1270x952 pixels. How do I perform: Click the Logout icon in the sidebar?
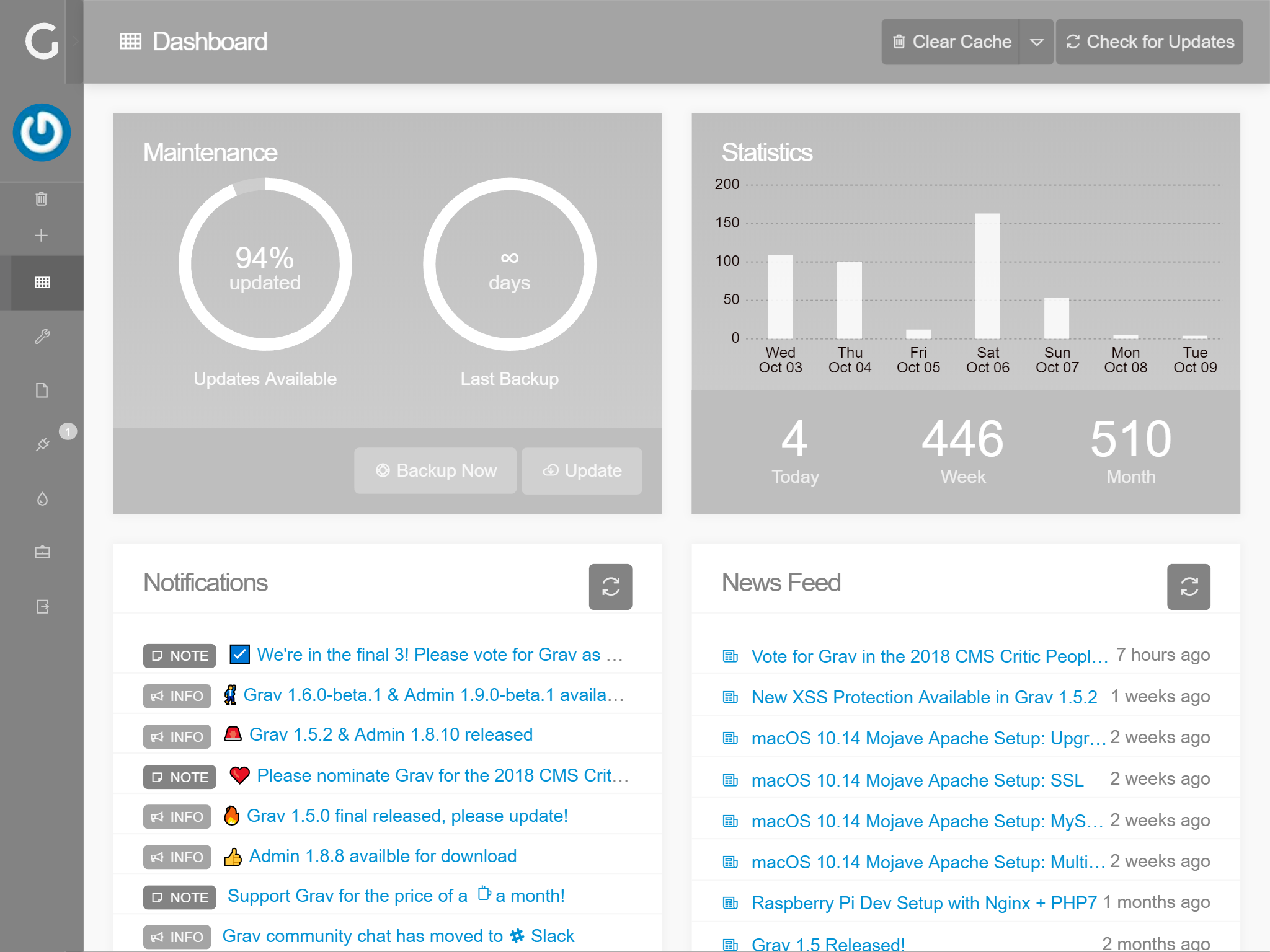(42, 606)
